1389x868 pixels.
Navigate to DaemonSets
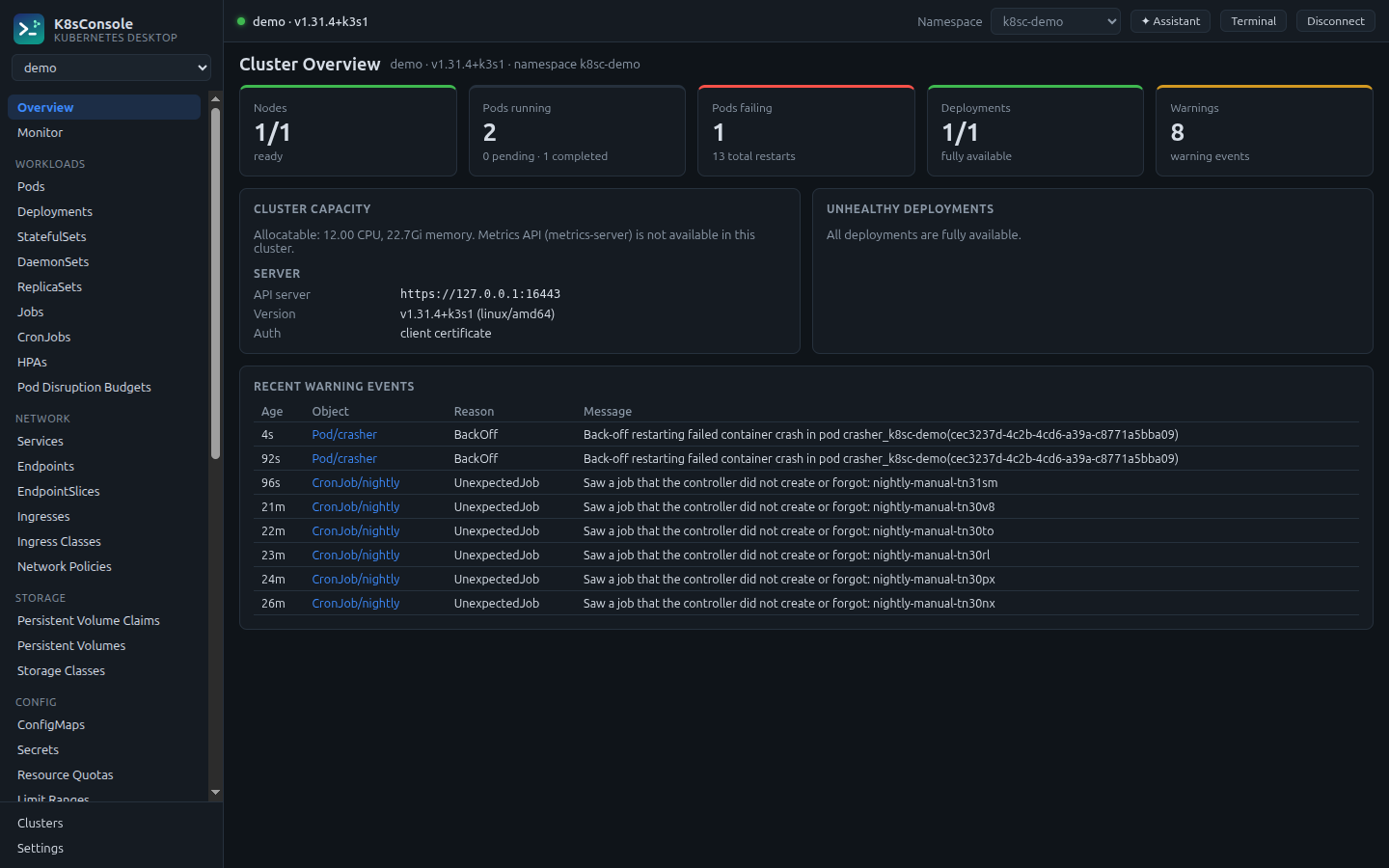click(x=104, y=261)
